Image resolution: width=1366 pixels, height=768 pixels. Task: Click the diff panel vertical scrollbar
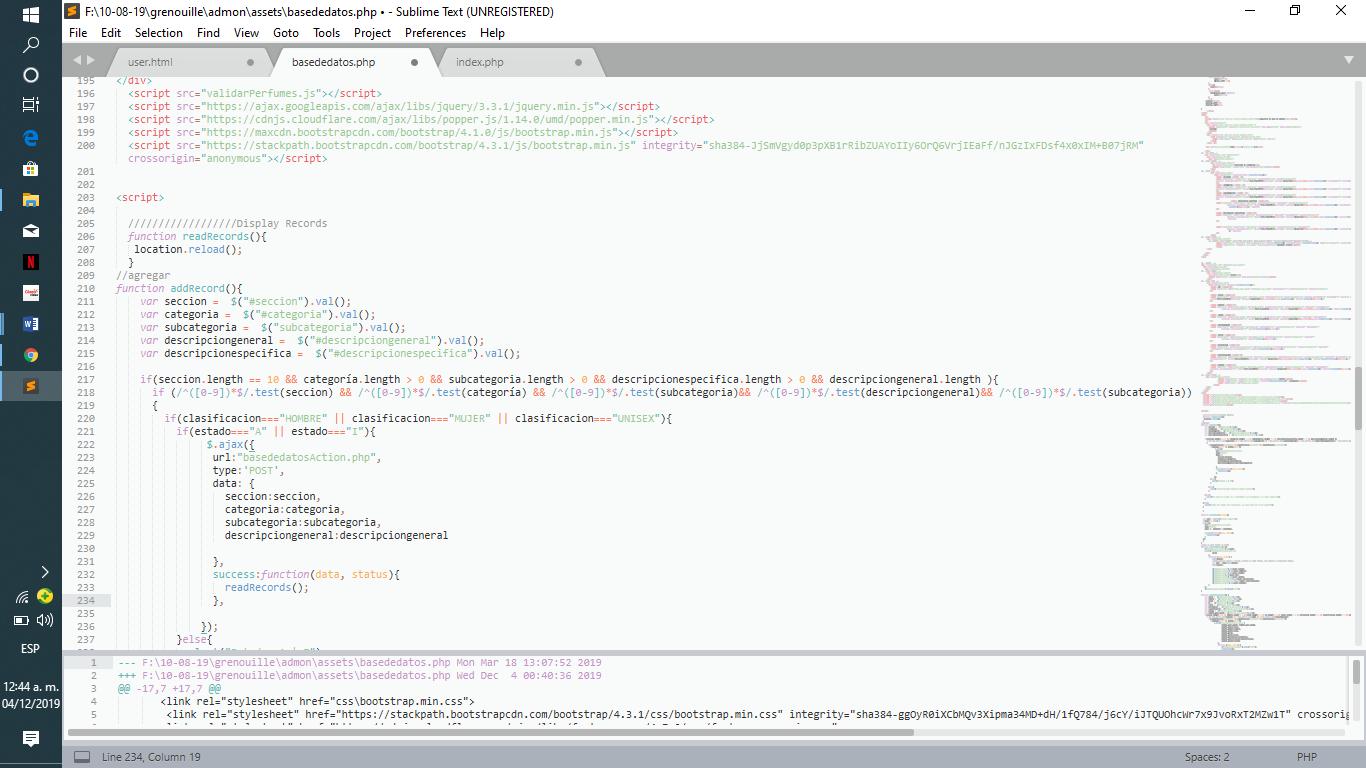[1357, 671]
